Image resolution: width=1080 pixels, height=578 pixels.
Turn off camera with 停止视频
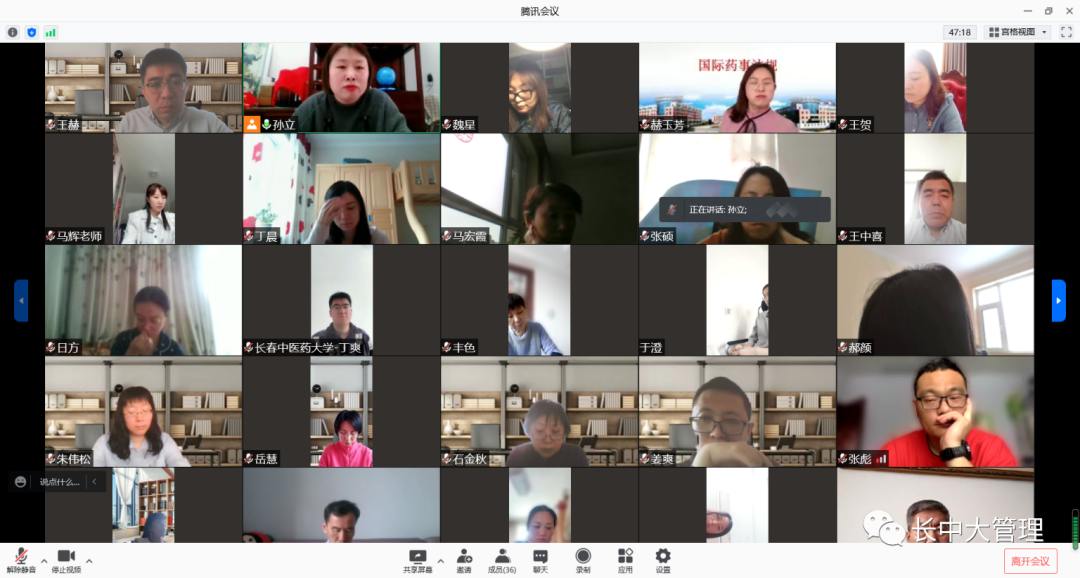pyautogui.click(x=66, y=560)
